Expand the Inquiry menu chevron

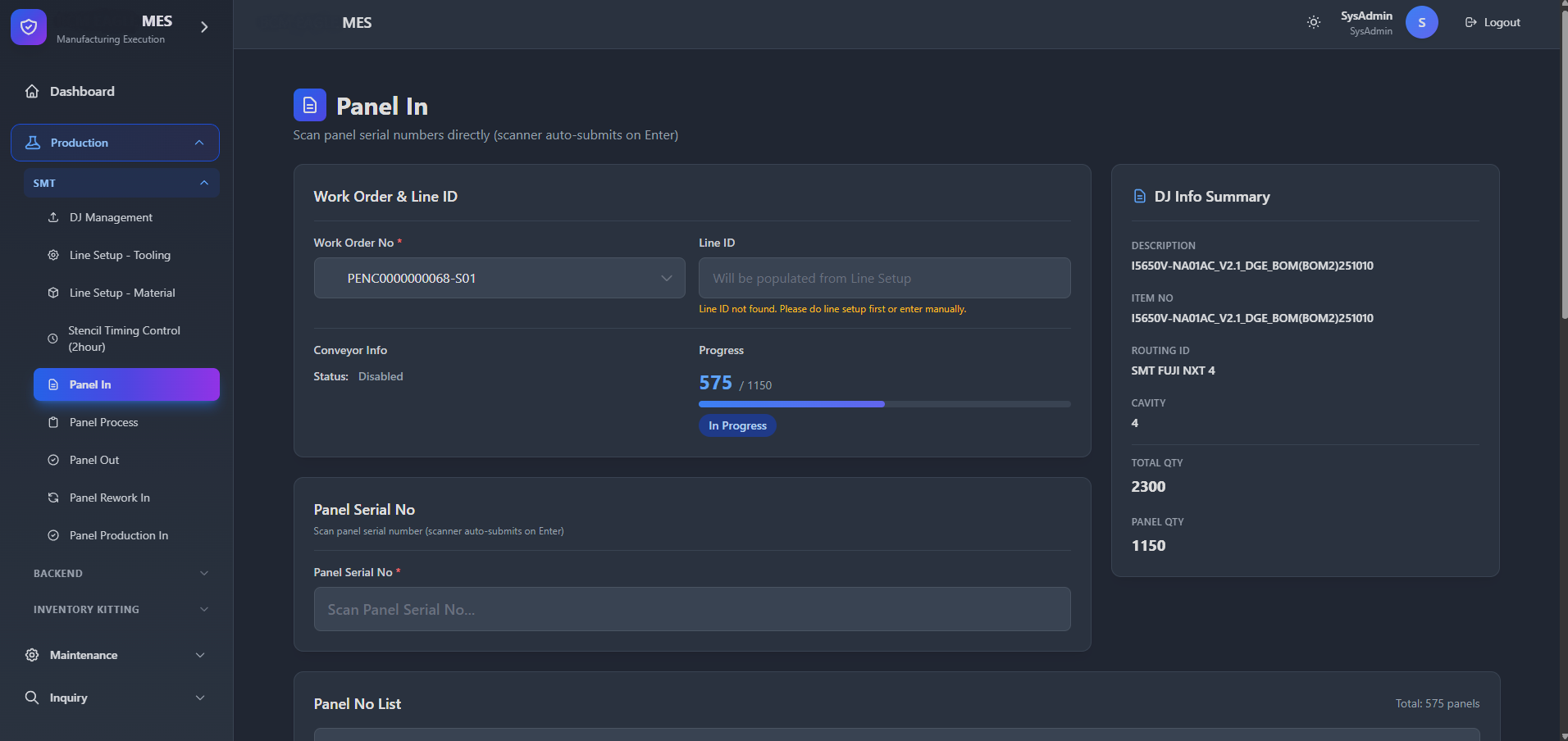(x=200, y=698)
